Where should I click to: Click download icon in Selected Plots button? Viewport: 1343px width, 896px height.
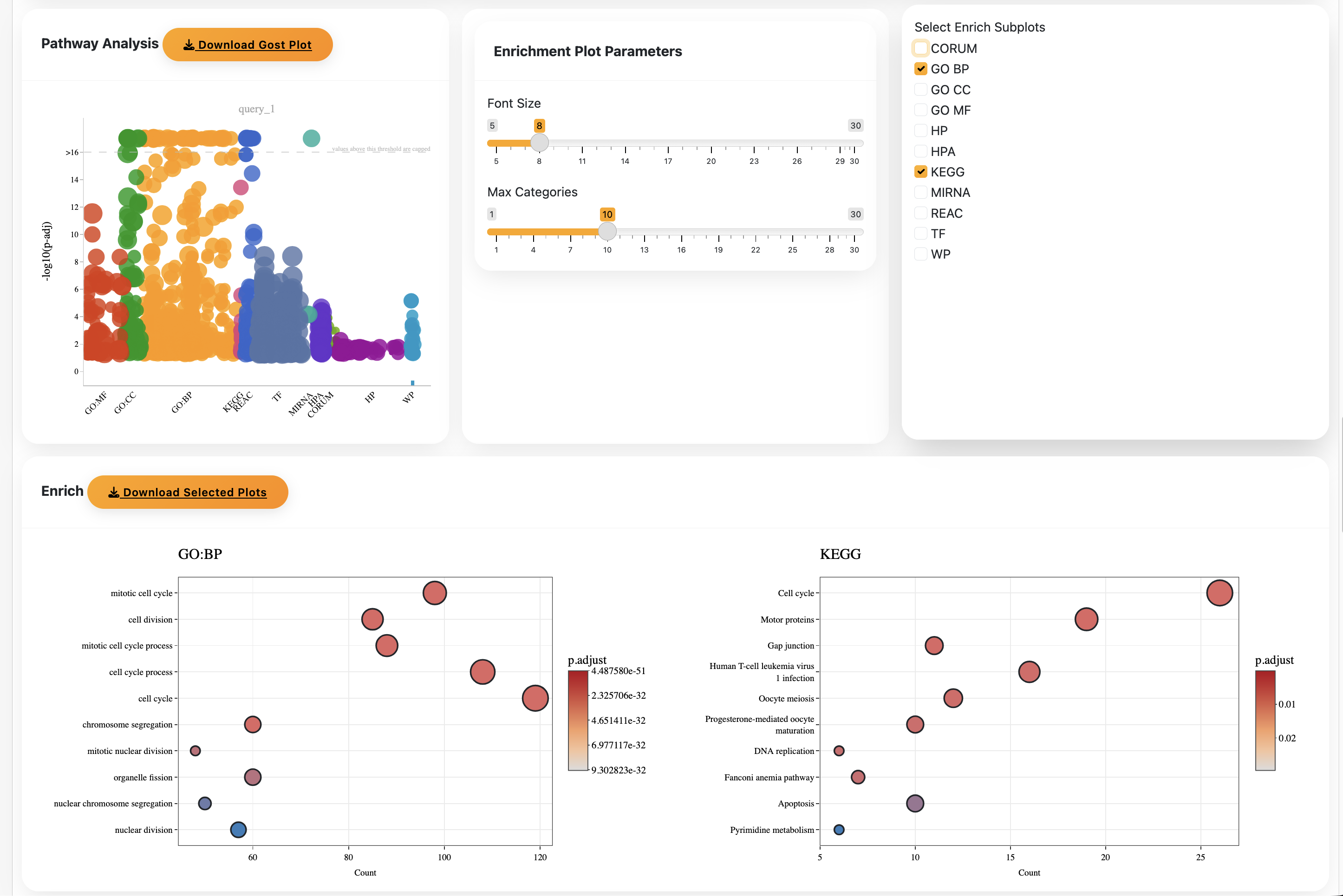[x=114, y=492]
